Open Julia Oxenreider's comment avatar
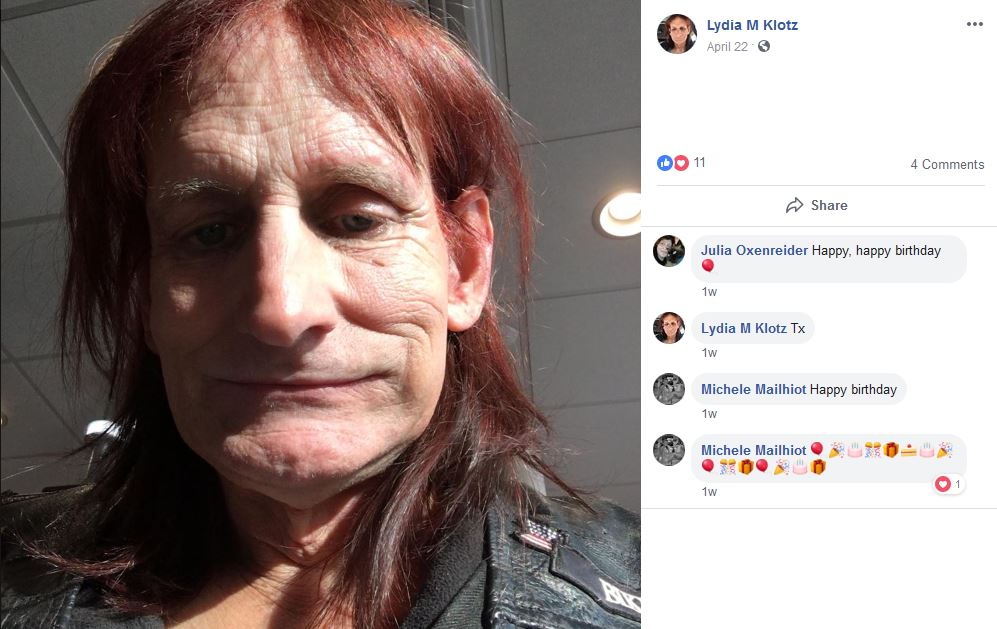Viewport: 997px width, 629px height. (x=669, y=251)
